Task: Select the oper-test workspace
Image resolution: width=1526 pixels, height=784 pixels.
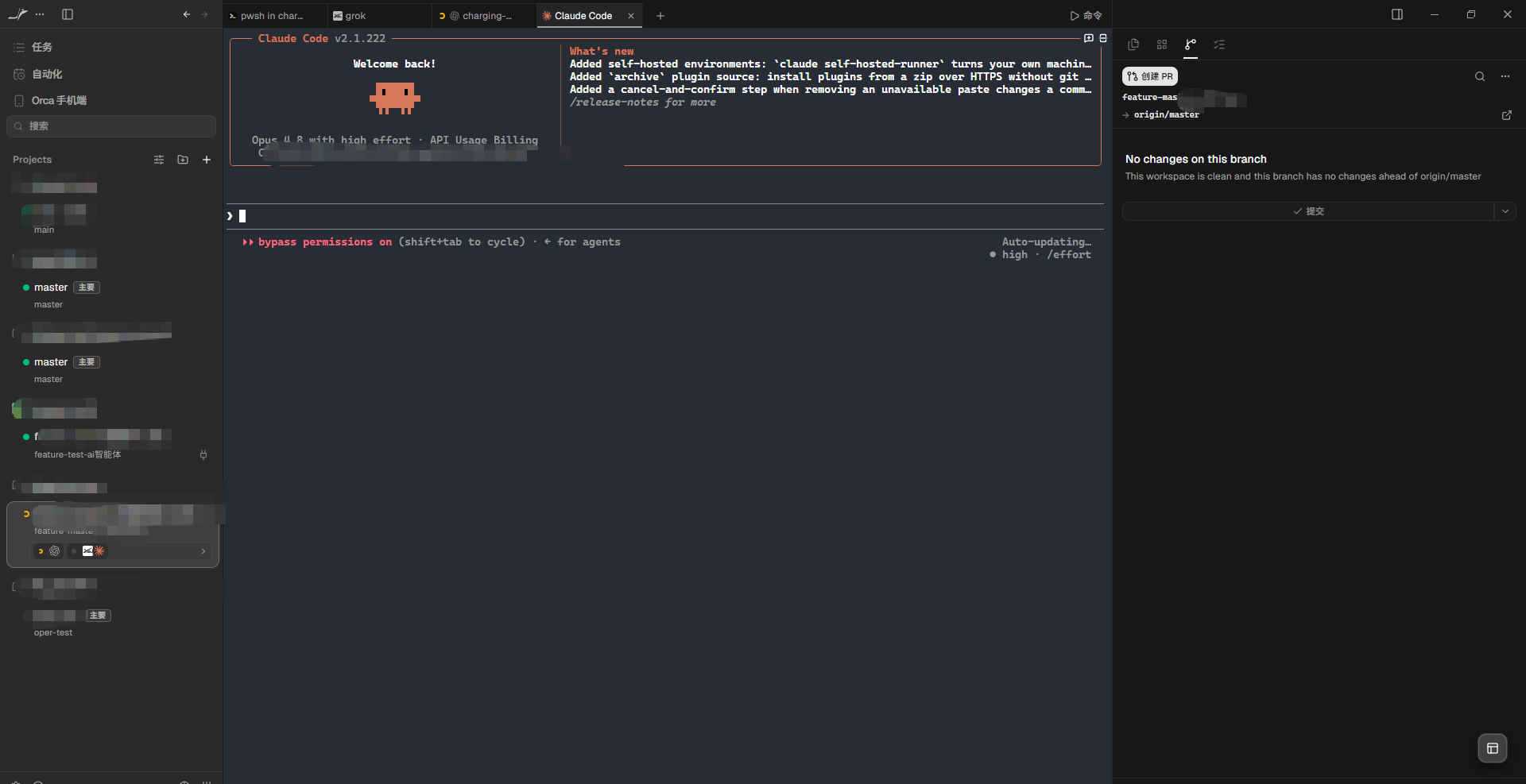Action: tap(111, 624)
